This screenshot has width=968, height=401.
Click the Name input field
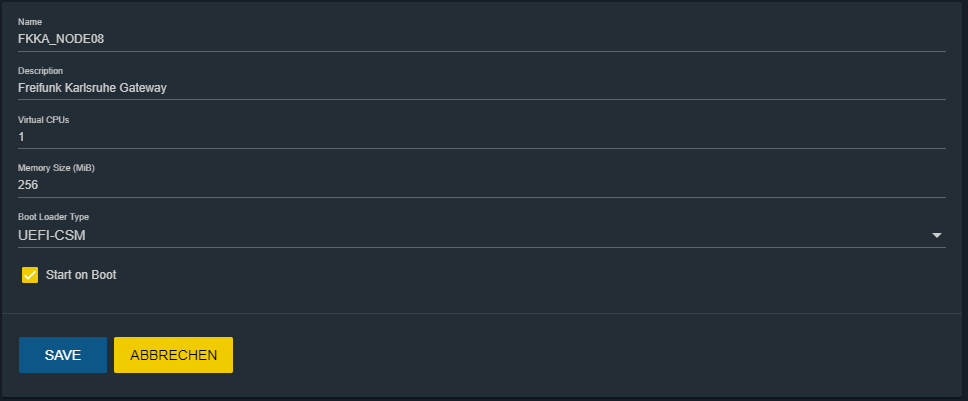(480, 38)
